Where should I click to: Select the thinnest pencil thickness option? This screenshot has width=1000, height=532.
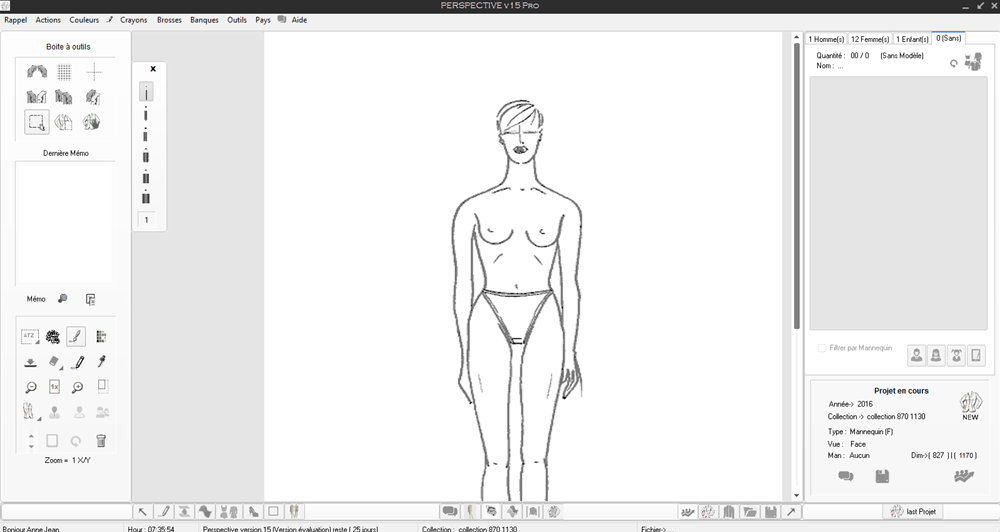click(146, 92)
